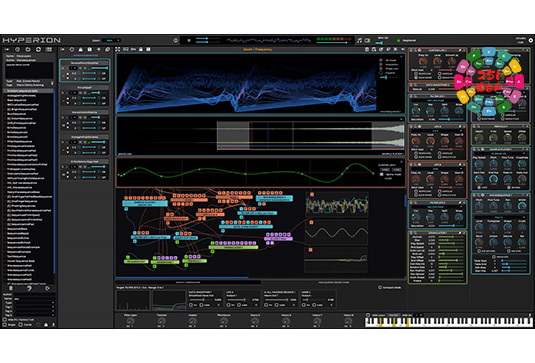535x363 pixels.
Task: Switch to left tab below node graph
Action: coord(188,282)
